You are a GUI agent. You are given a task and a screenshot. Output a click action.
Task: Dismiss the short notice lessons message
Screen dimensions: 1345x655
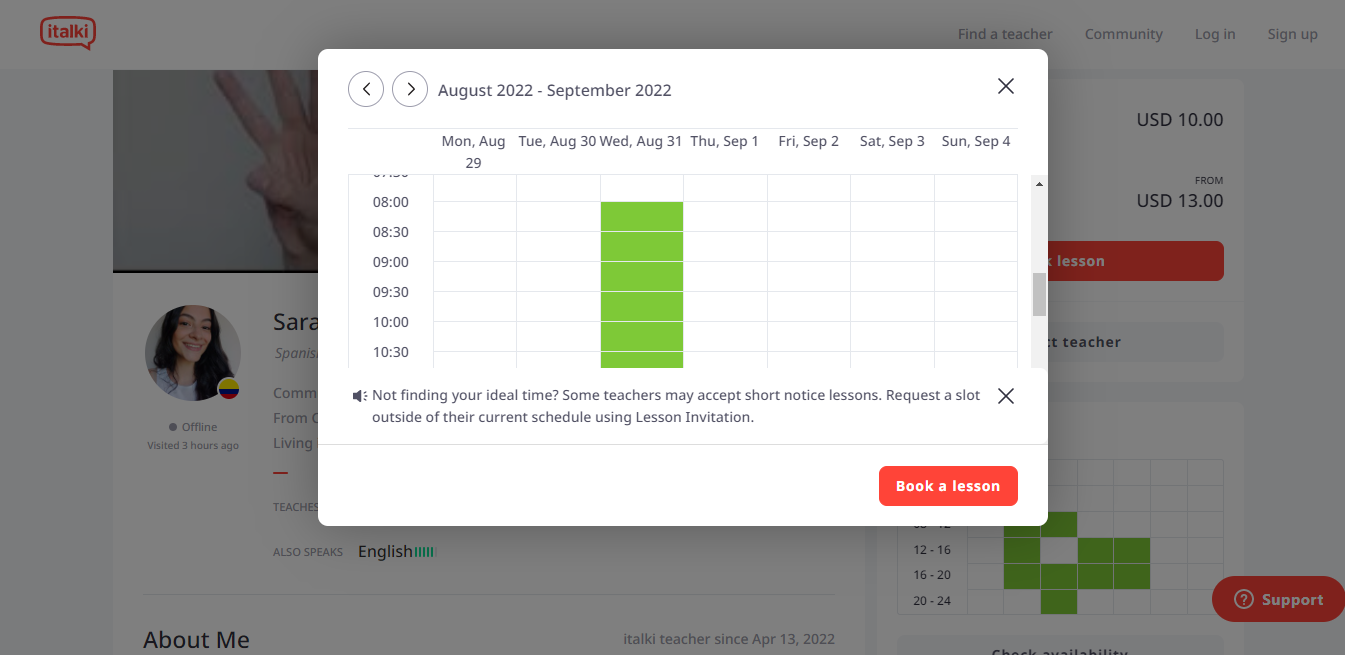click(x=1006, y=396)
